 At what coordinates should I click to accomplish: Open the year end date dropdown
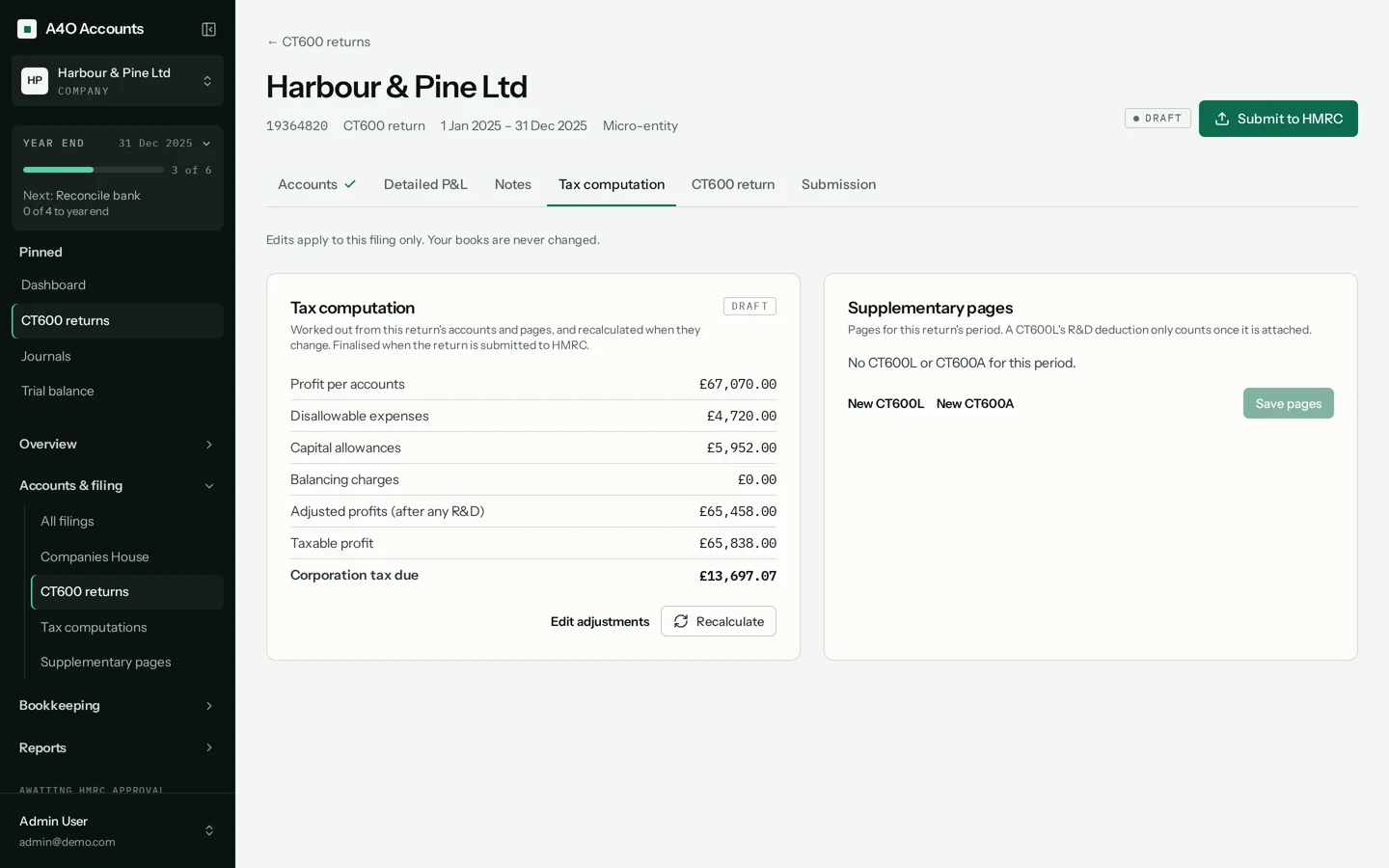(164, 144)
